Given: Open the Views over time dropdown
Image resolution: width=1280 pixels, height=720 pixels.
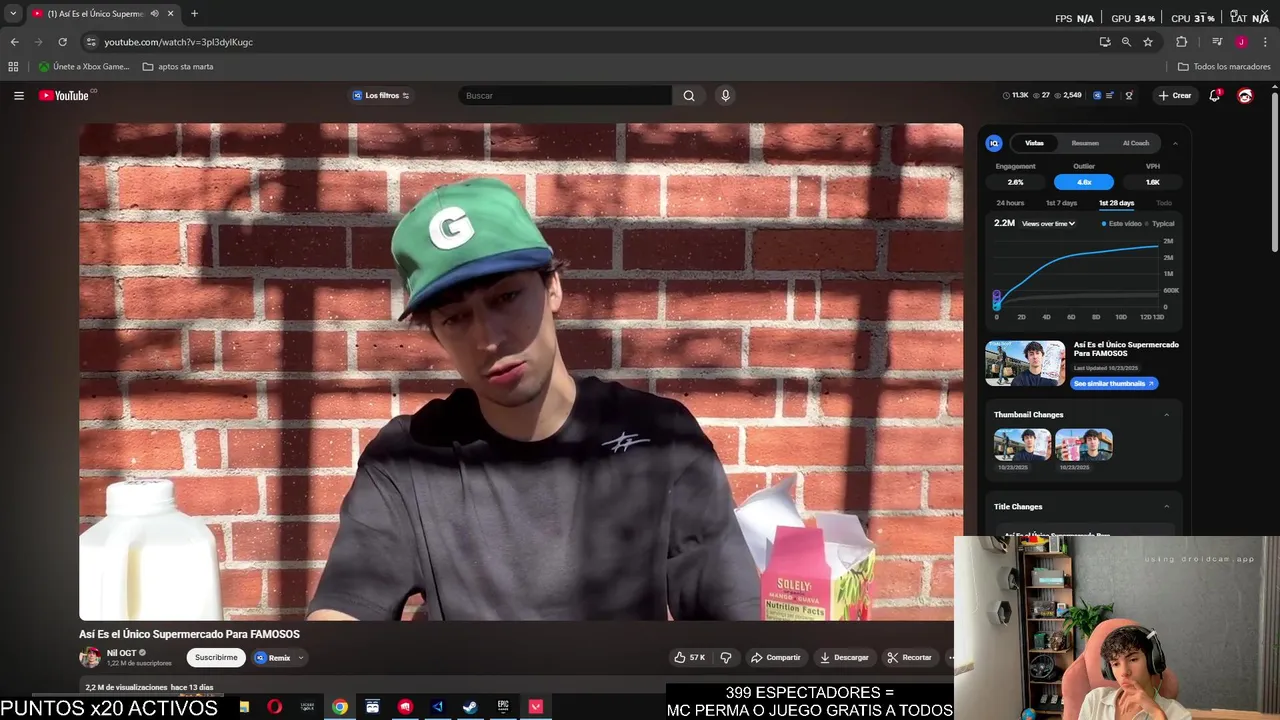Looking at the screenshot, I should 1048,224.
